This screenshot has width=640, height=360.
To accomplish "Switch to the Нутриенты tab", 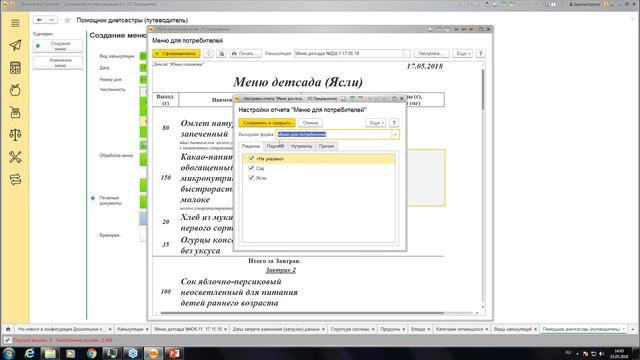I will (x=301, y=146).
